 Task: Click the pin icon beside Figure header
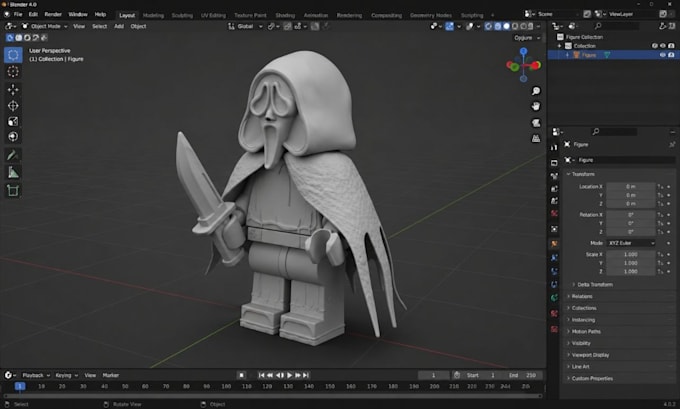pos(672,144)
